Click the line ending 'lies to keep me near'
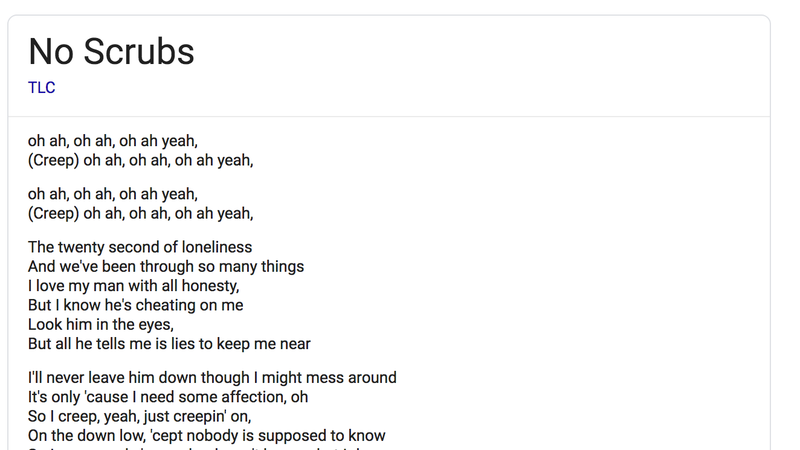 (x=169, y=344)
